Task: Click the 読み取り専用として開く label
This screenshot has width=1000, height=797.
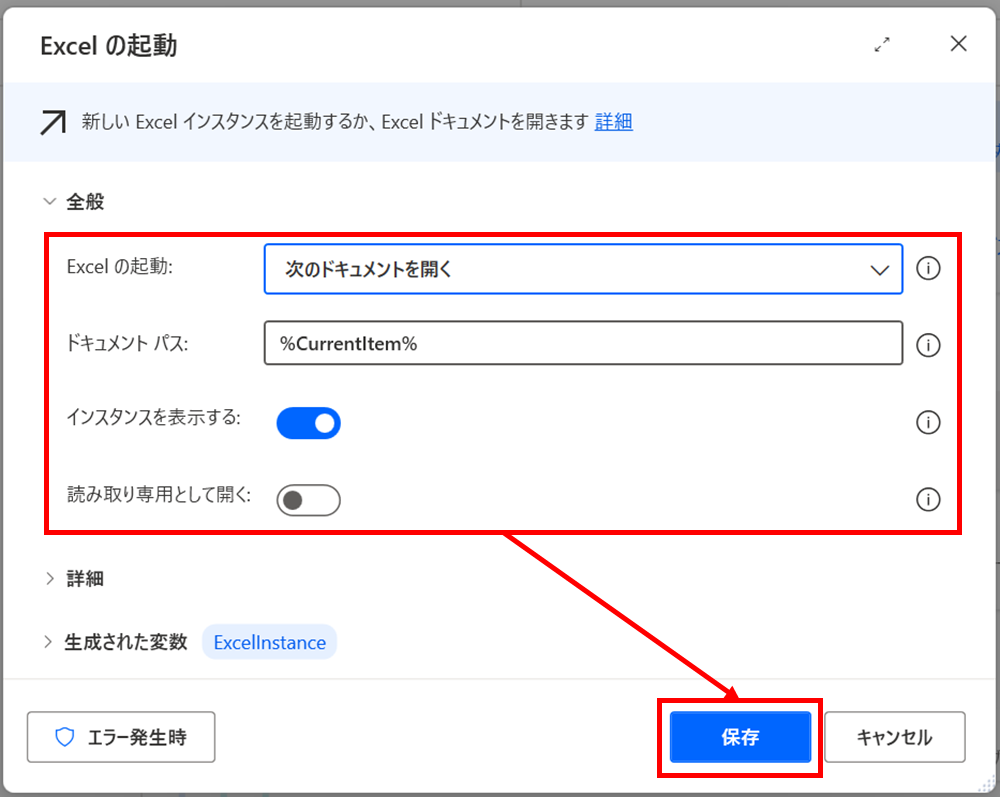Action: 159,494
